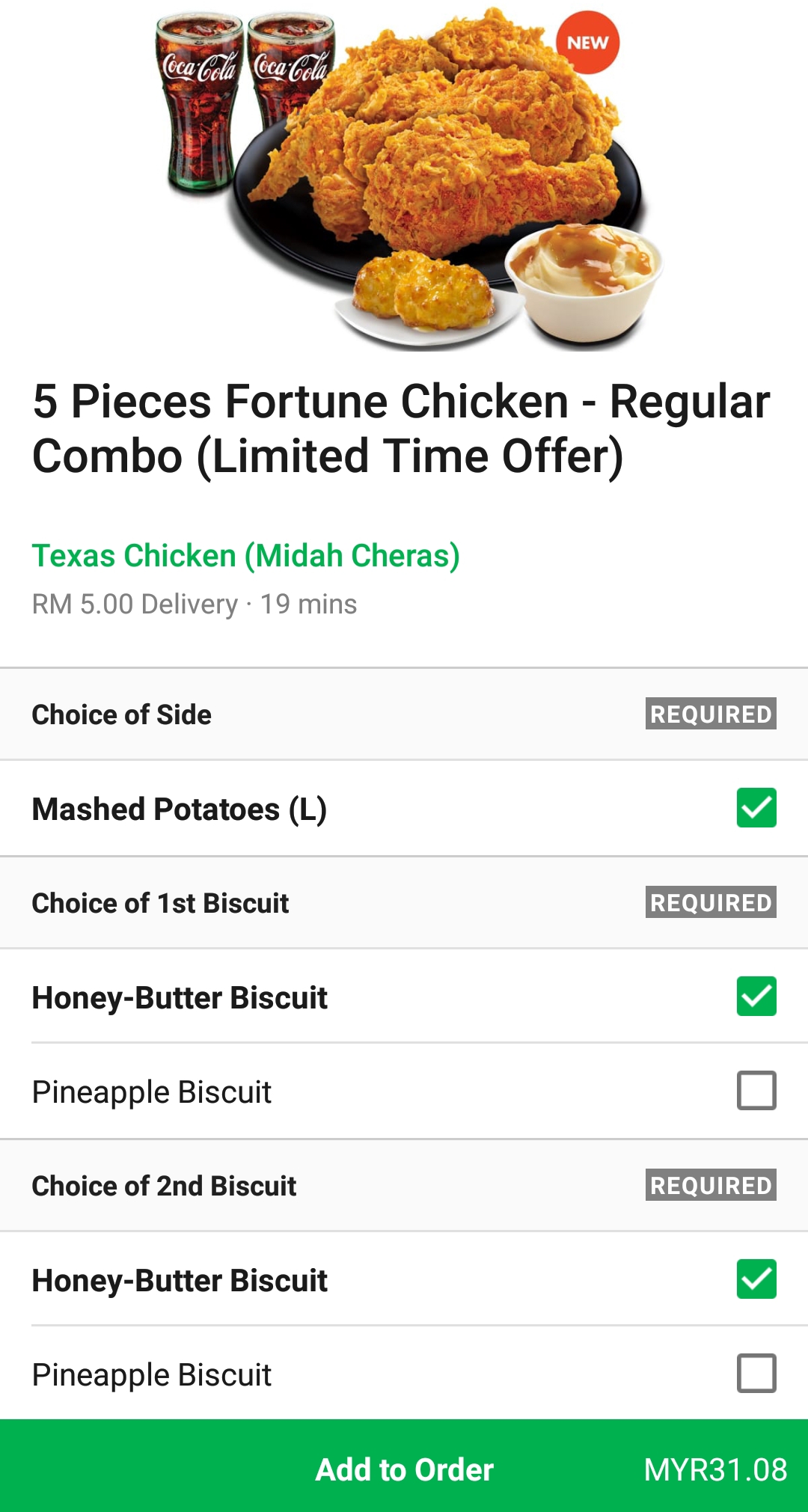This screenshot has height=1512, width=808.
Task: Tap the MYR31.08 total price
Action: pyautogui.click(x=714, y=1469)
